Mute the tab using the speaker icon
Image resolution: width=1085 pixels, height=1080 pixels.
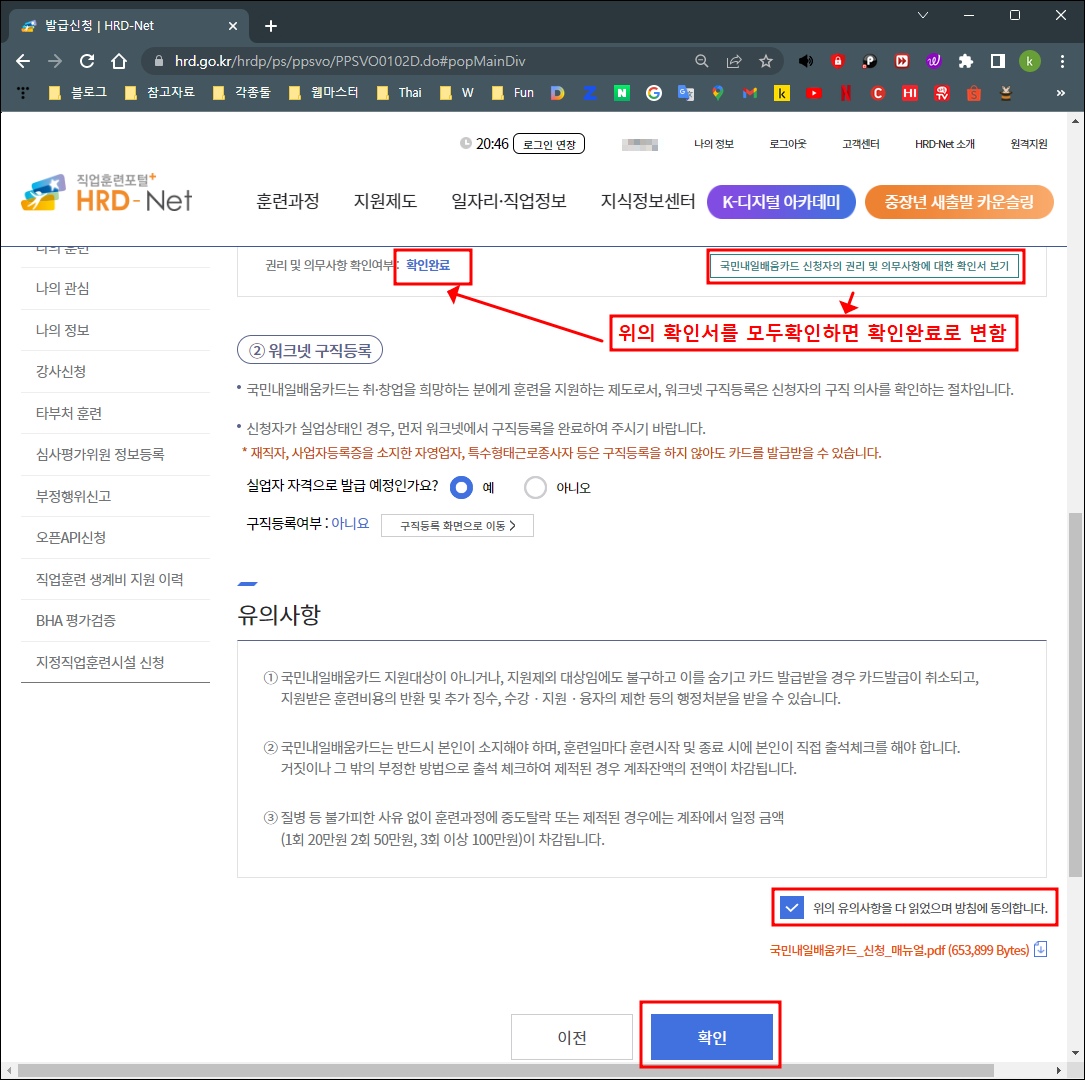[x=806, y=61]
